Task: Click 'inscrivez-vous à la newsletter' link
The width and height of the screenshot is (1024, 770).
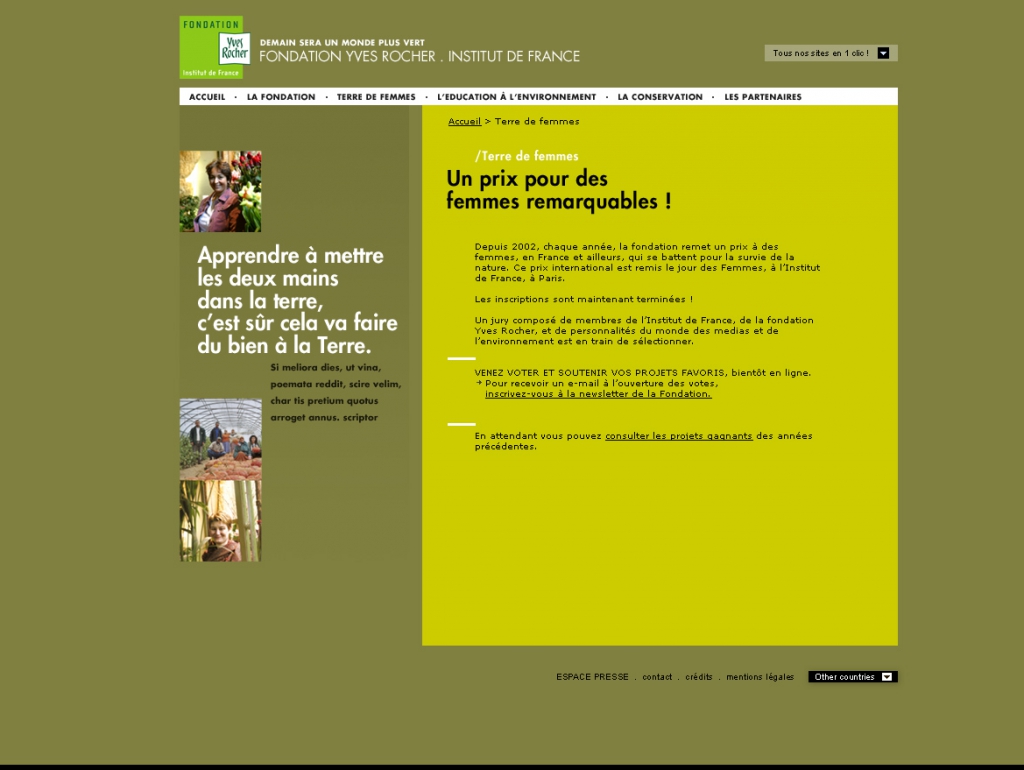Action: tap(598, 394)
